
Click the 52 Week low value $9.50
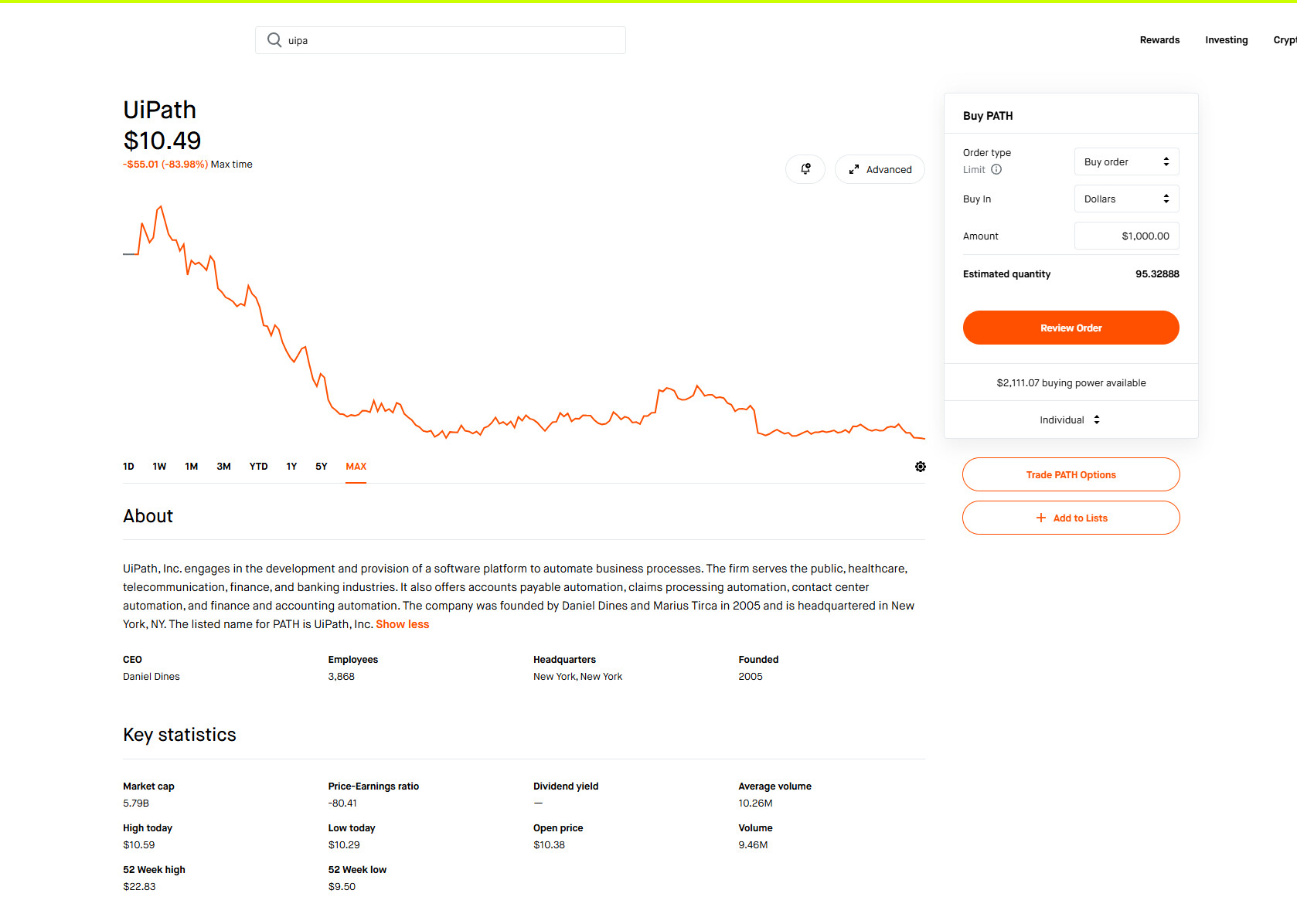[342, 887]
